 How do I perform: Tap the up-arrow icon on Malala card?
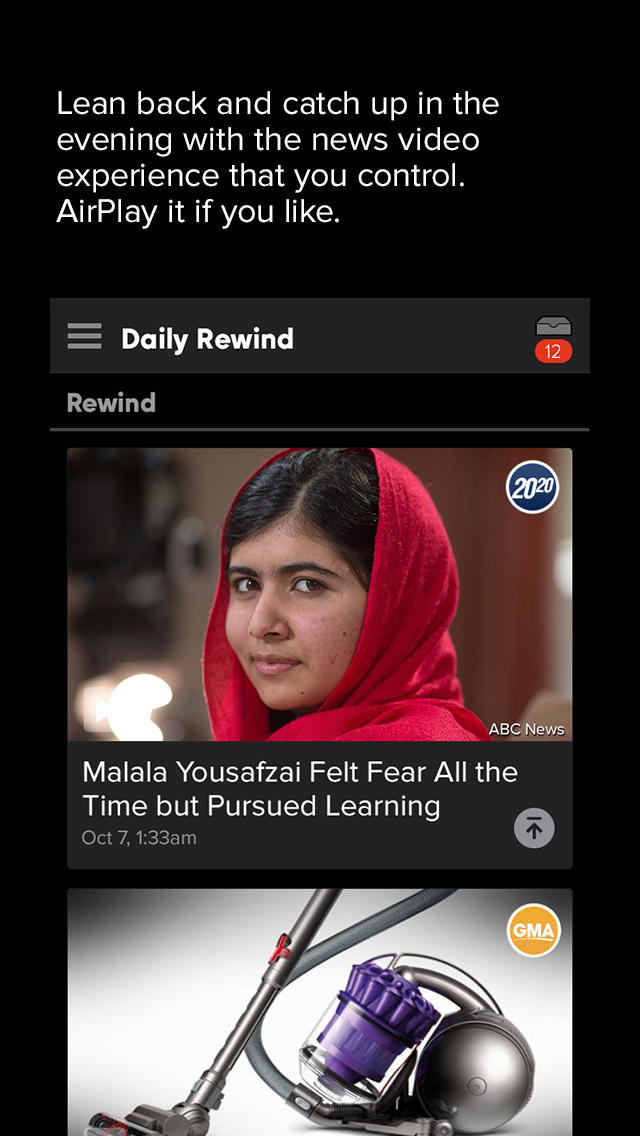(x=534, y=828)
